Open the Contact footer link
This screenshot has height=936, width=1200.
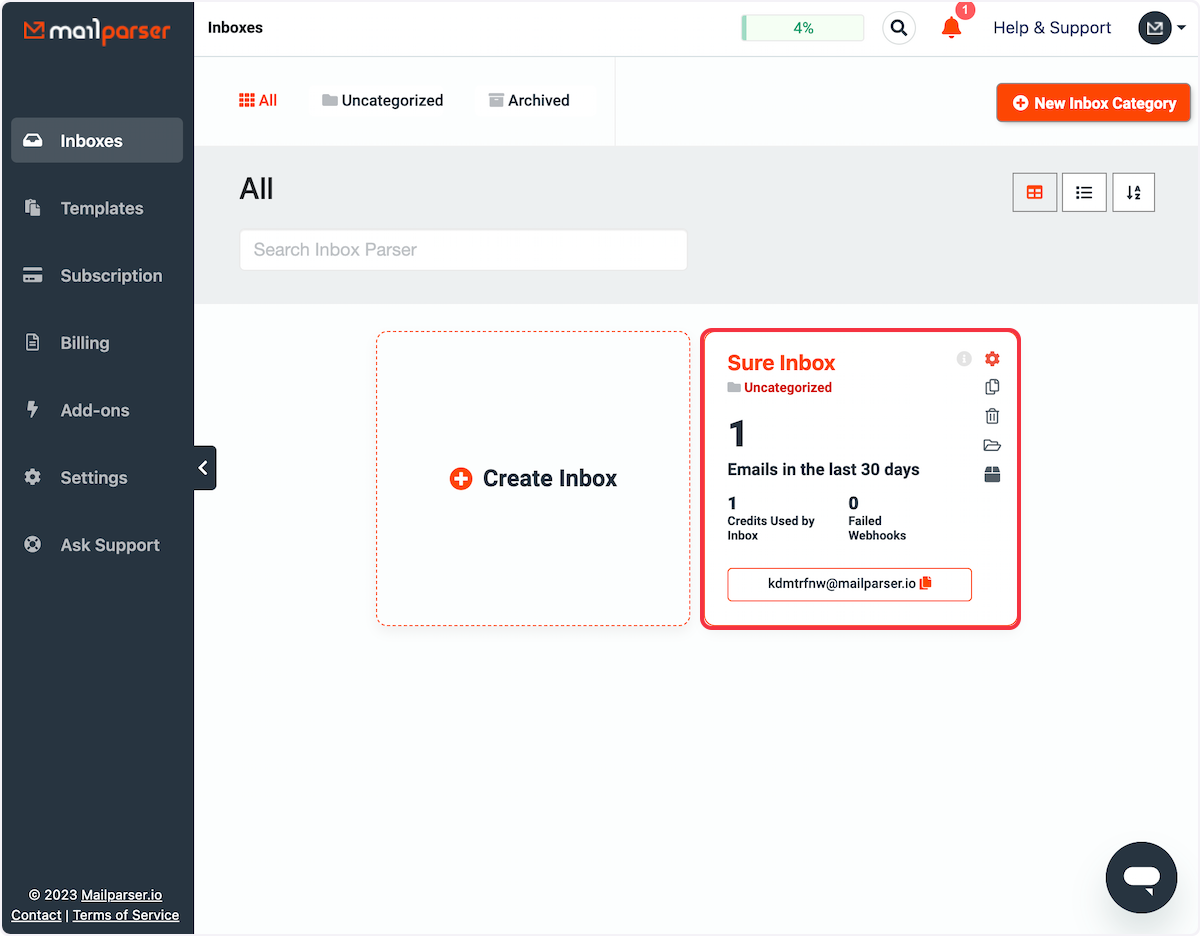(36, 915)
